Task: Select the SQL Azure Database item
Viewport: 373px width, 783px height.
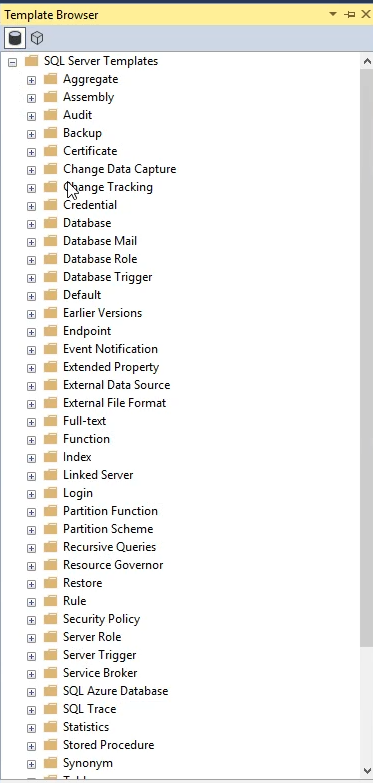Action: pos(115,691)
